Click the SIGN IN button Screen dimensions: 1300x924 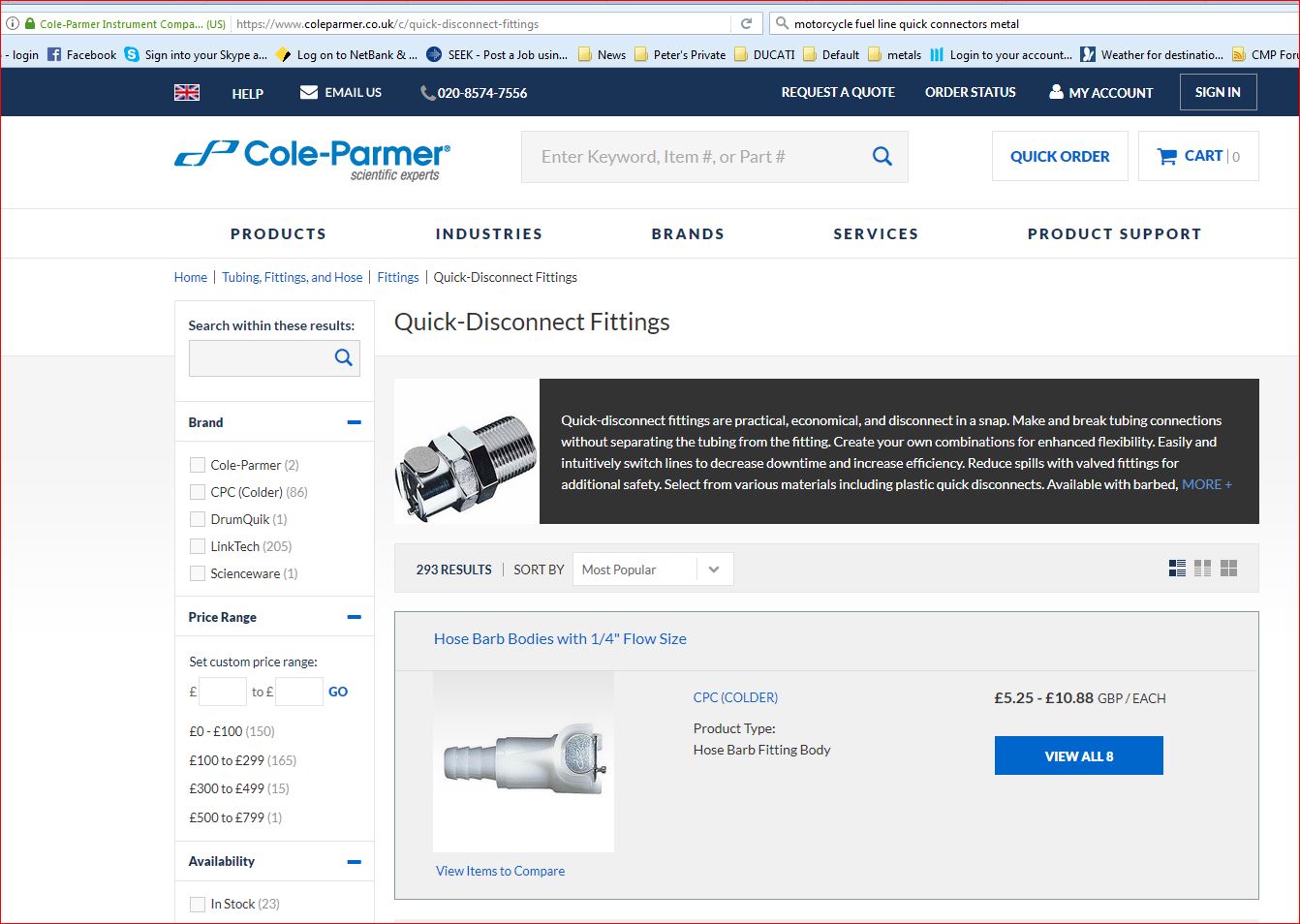tap(1218, 92)
